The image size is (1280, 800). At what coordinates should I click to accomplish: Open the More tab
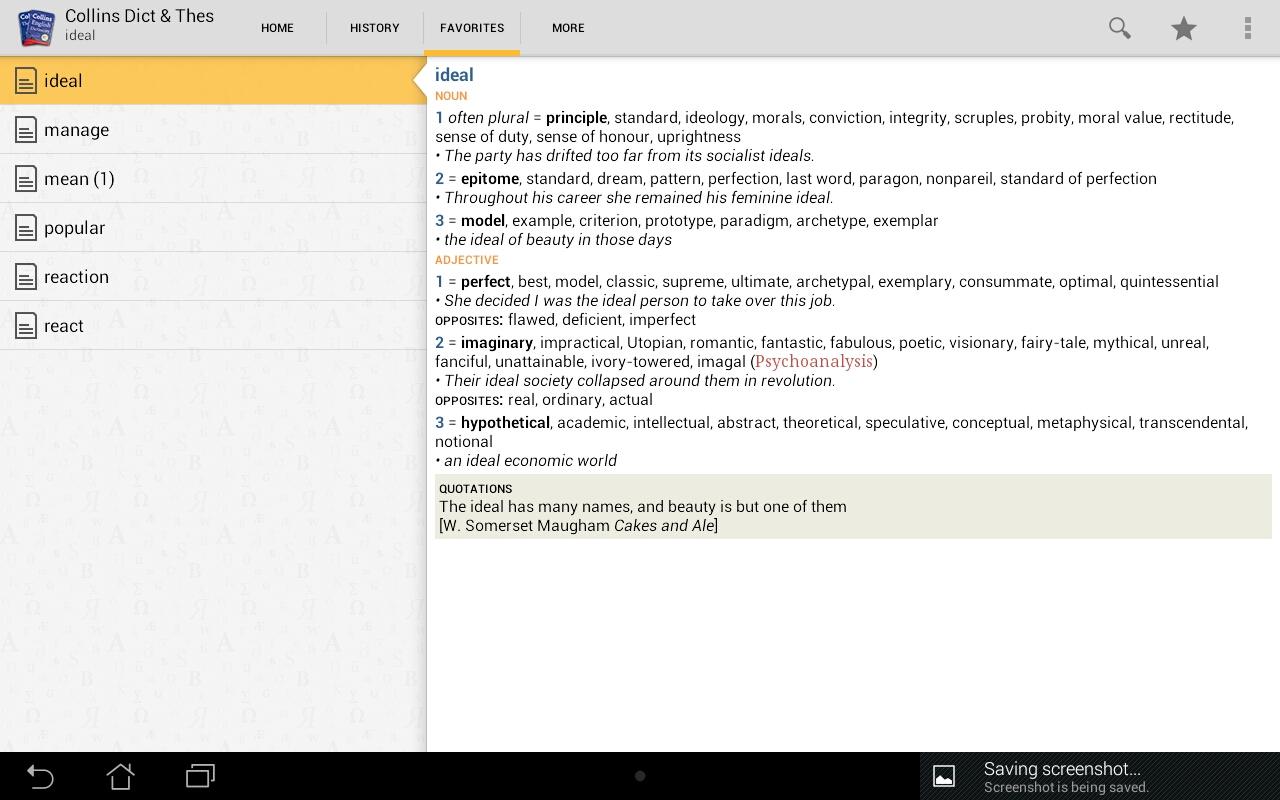pyautogui.click(x=568, y=28)
